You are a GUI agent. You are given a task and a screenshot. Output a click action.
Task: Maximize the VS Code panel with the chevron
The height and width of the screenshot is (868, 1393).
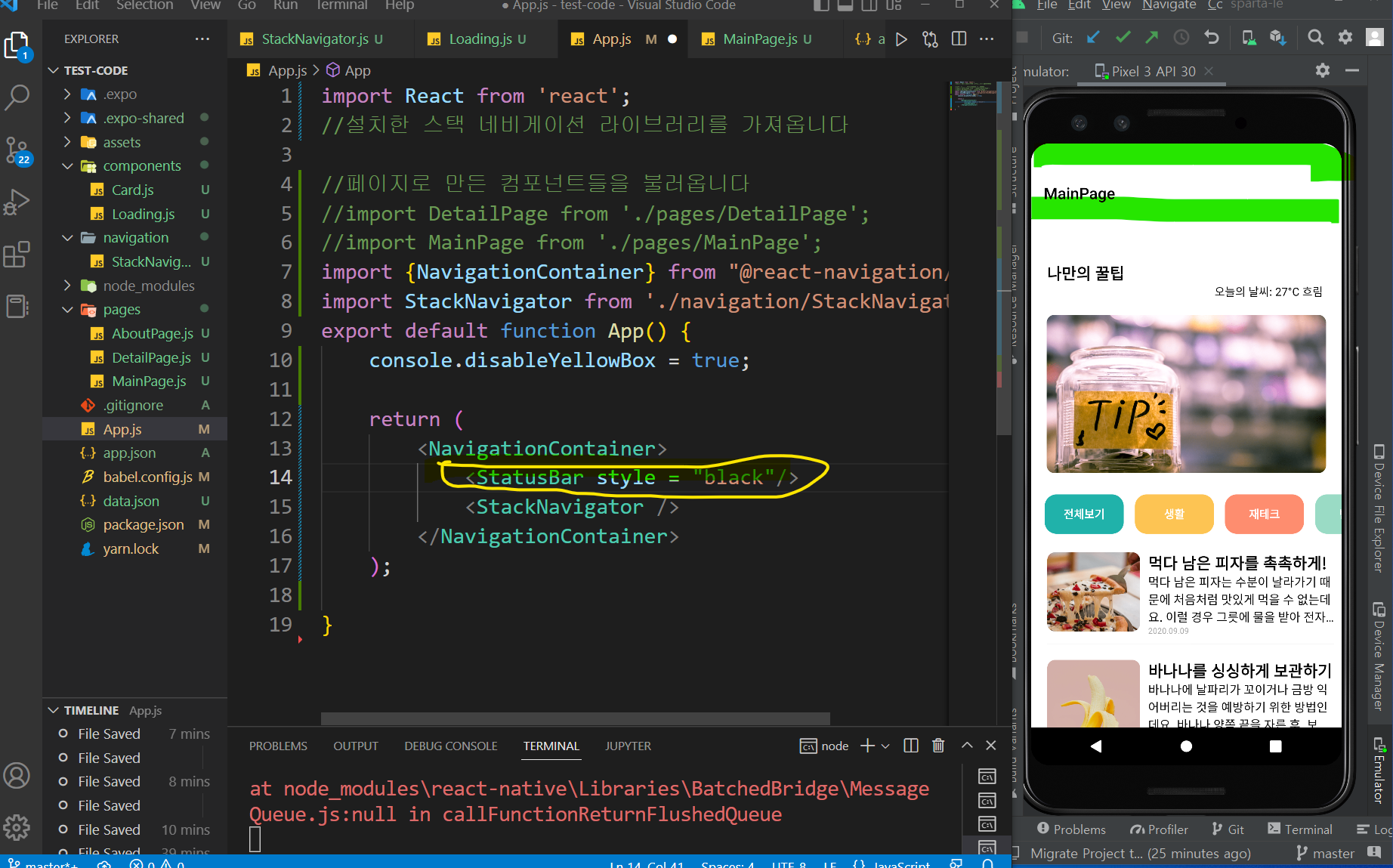click(x=967, y=746)
